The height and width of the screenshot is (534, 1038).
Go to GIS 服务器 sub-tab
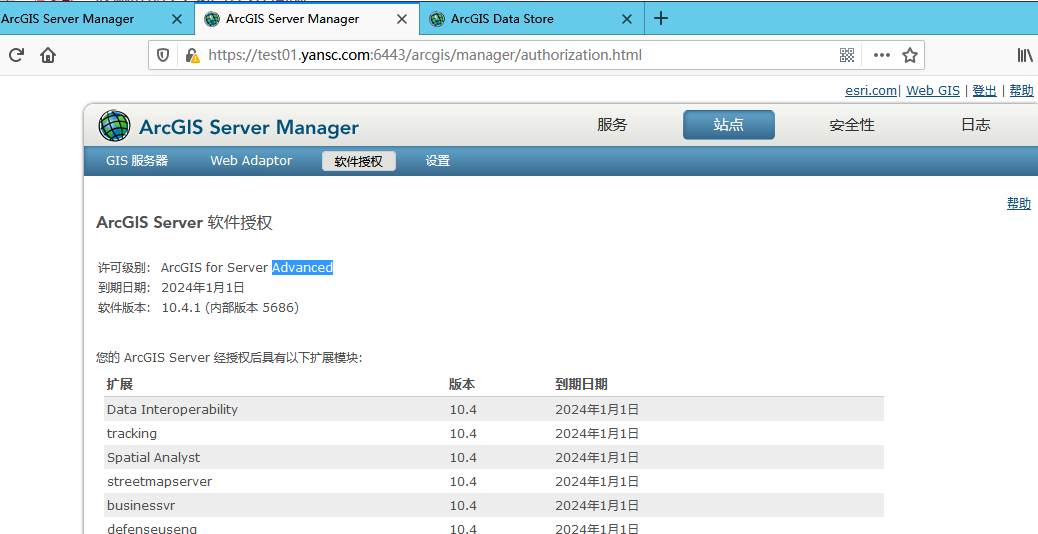137,161
